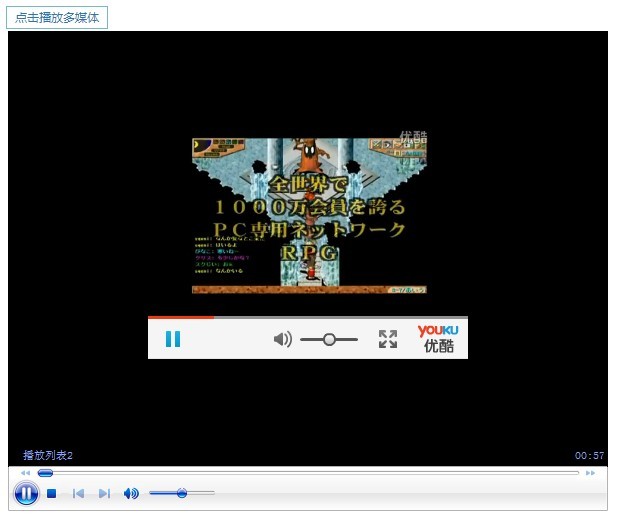This screenshot has height=525, width=634.
Task: Open the Youku 优酷 logo link
Action: point(438,338)
